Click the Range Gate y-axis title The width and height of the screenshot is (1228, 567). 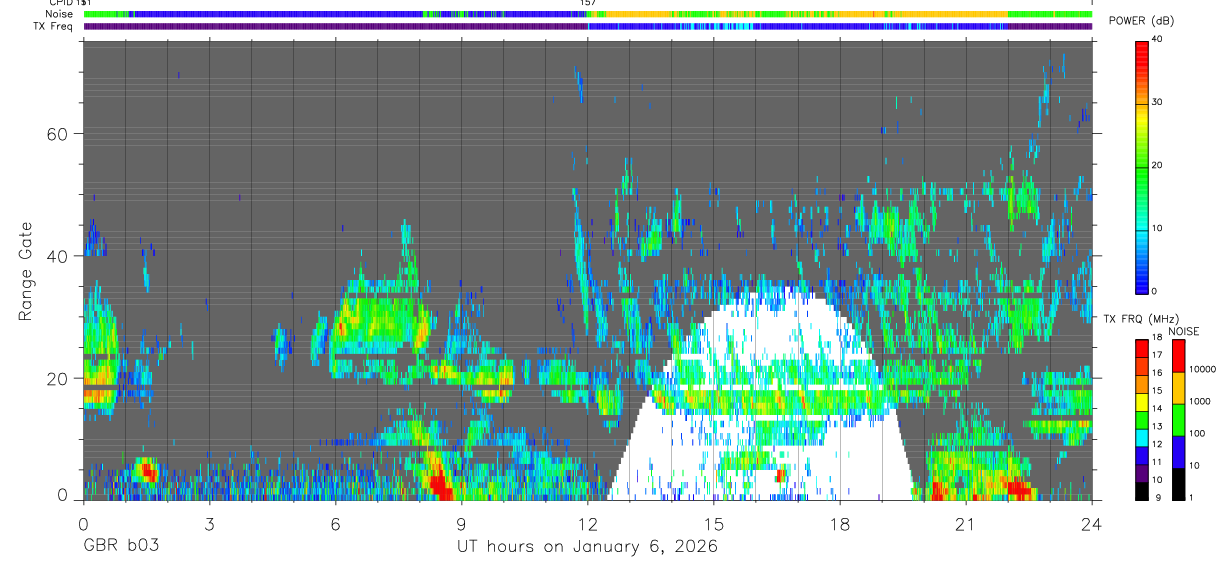[x=25, y=271]
